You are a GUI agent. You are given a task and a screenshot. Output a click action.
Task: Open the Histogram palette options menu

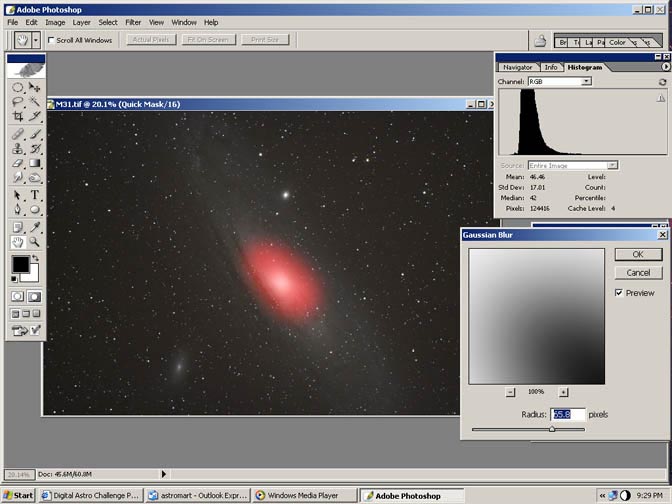[x=666, y=67]
